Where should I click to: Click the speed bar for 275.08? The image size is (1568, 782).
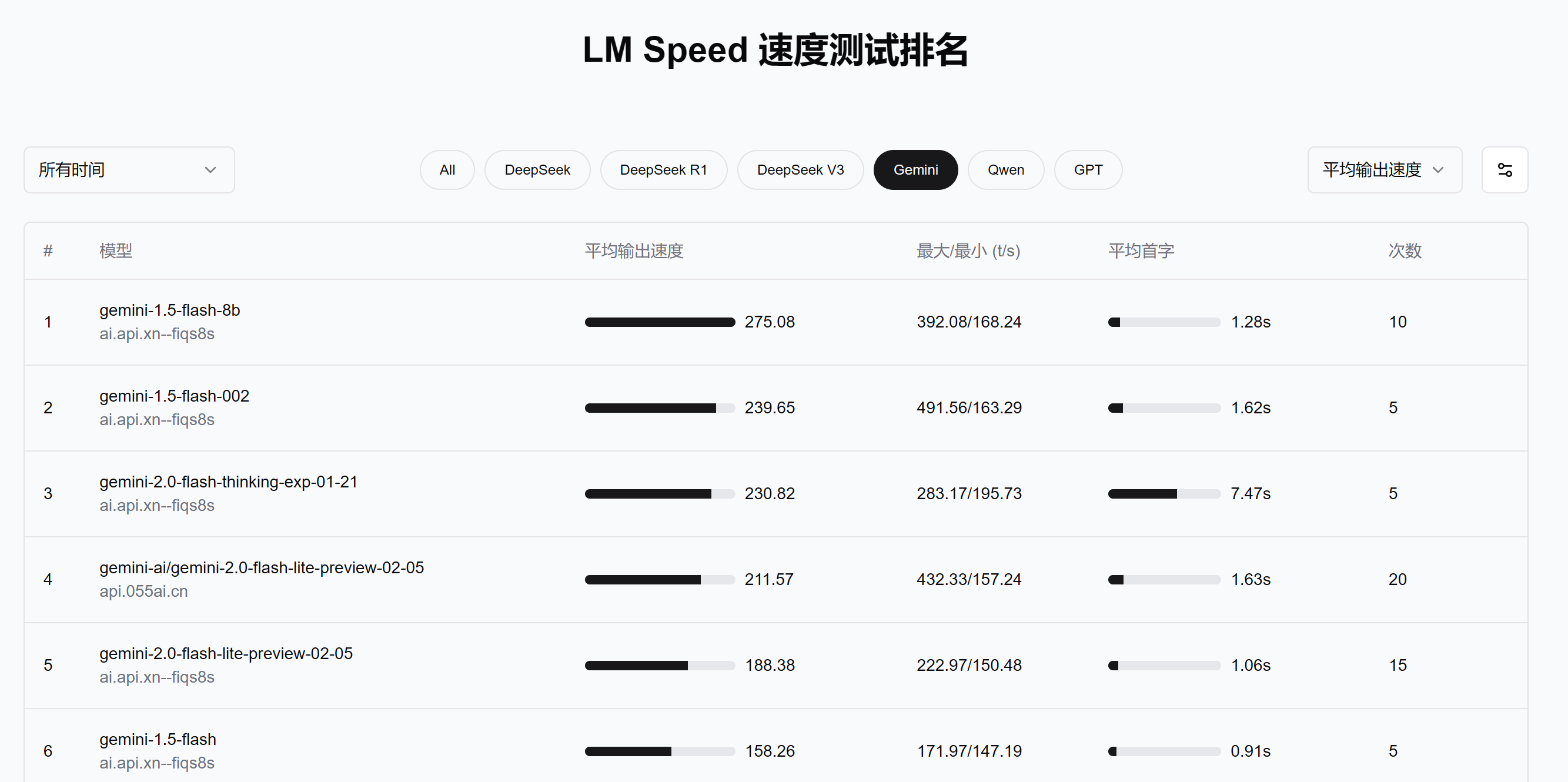(x=660, y=322)
